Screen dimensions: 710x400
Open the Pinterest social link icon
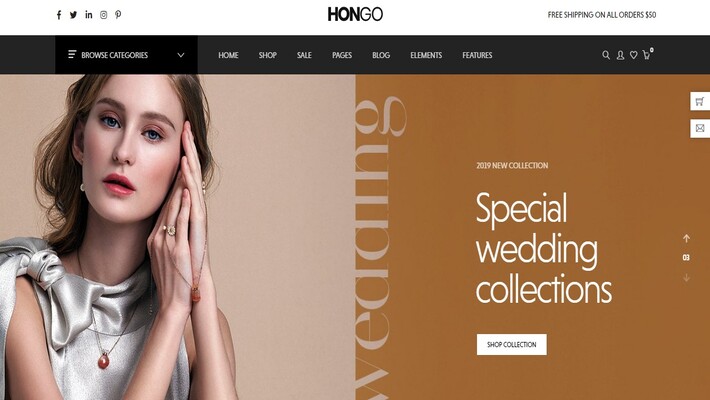pos(118,14)
